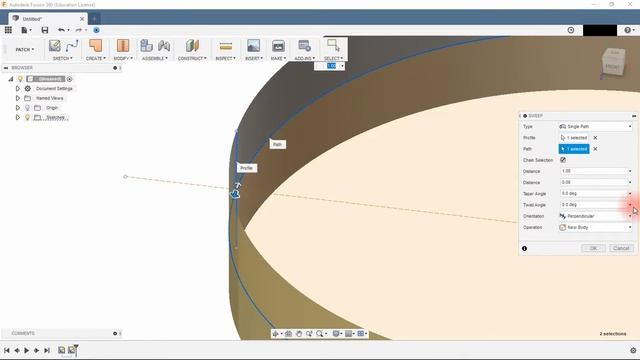Click the Select tool icon
This screenshot has width=640, height=360.
[x=333, y=46]
